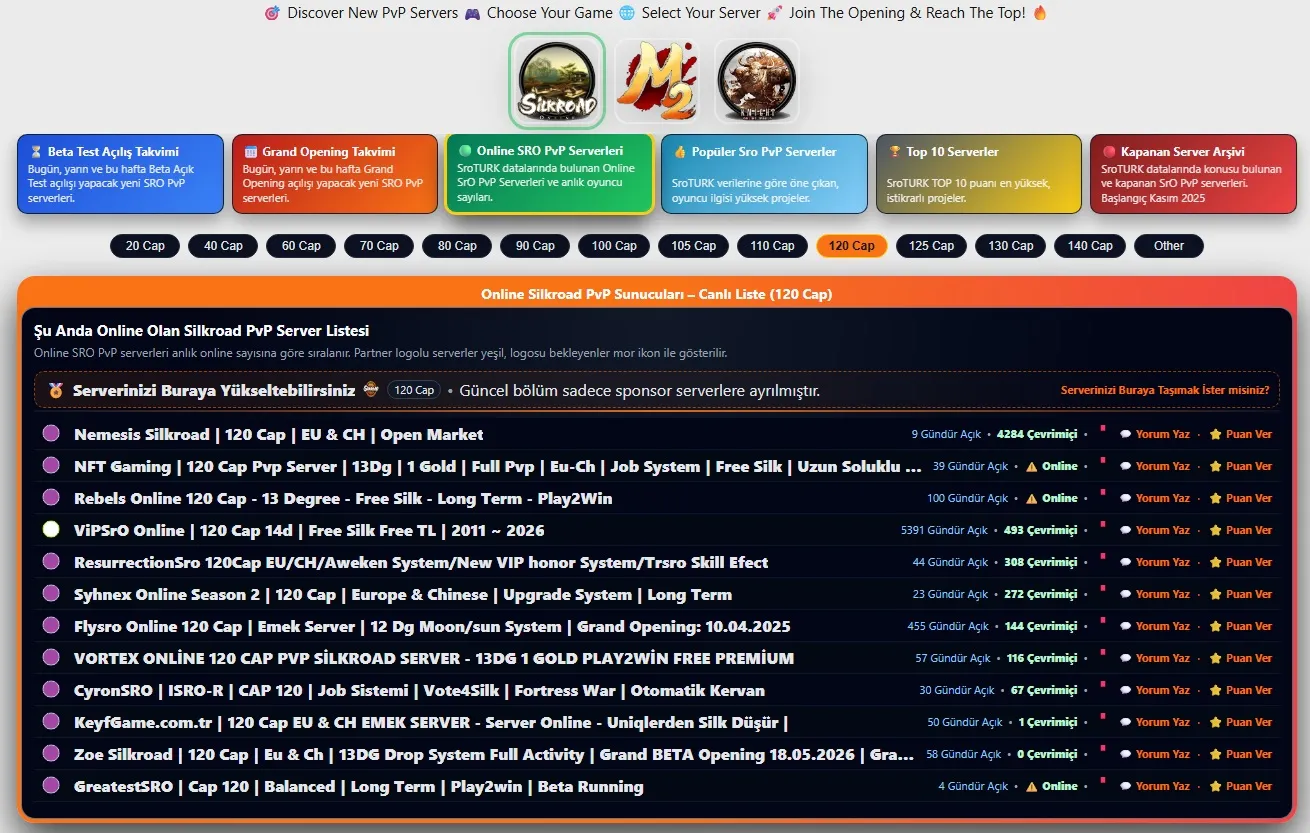Click Yorum Yaz for GreatestSRO

(1155, 786)
